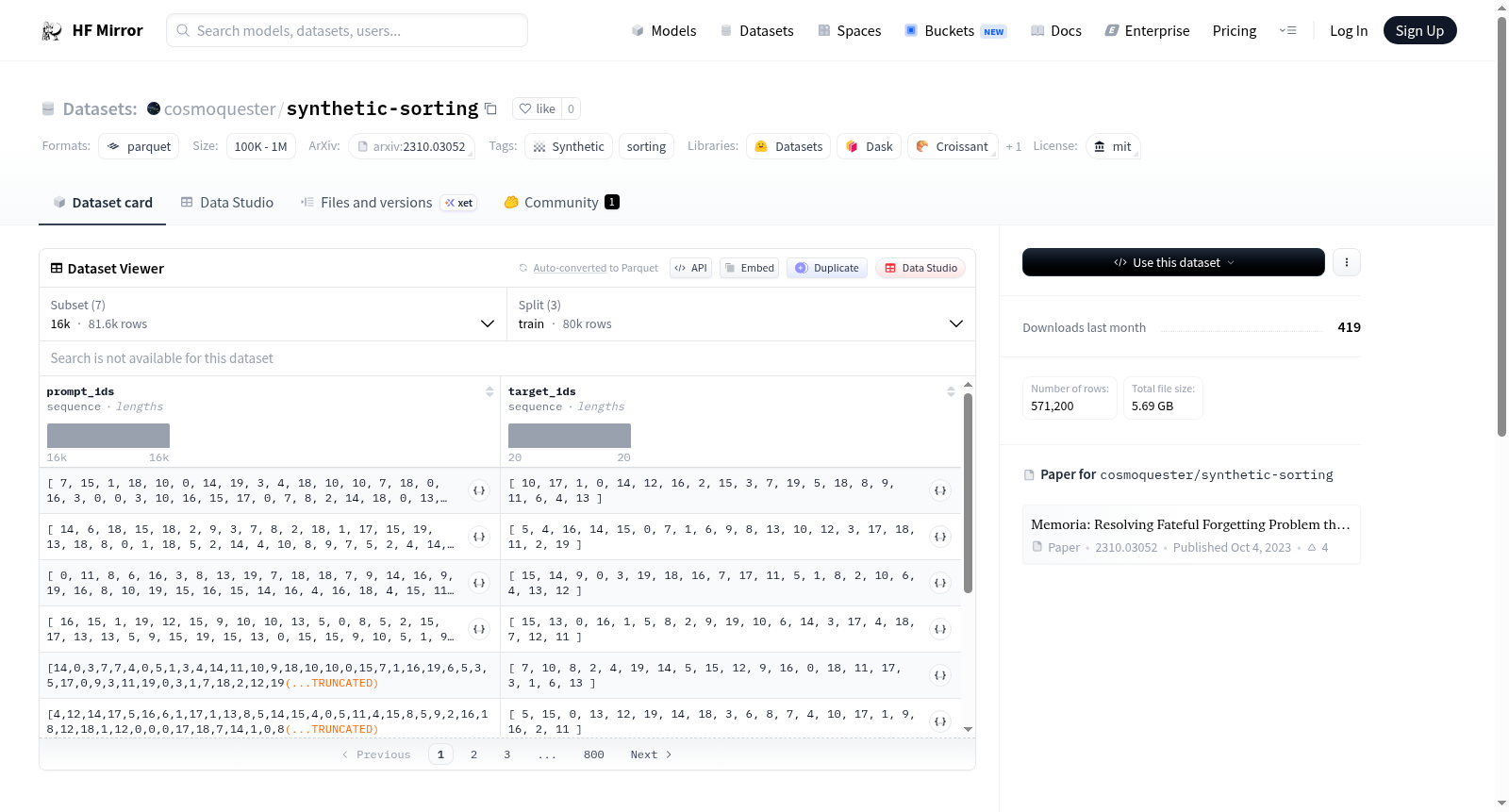Screen dimensions: 1509x812
Task: Click the API button in Dataset Viewer
Action: (690, 268)
